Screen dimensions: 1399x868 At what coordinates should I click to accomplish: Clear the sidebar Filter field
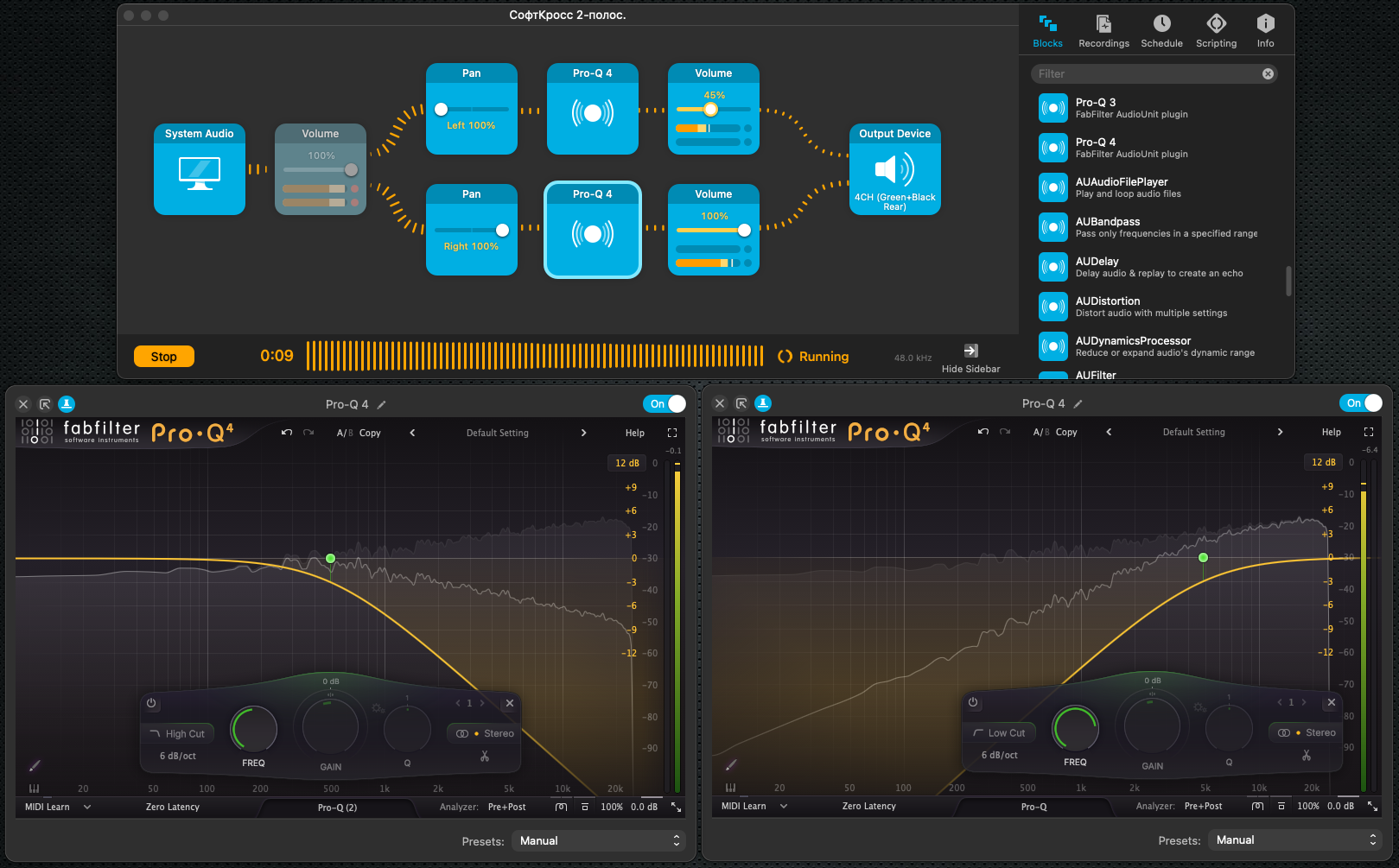[1268, 74]
